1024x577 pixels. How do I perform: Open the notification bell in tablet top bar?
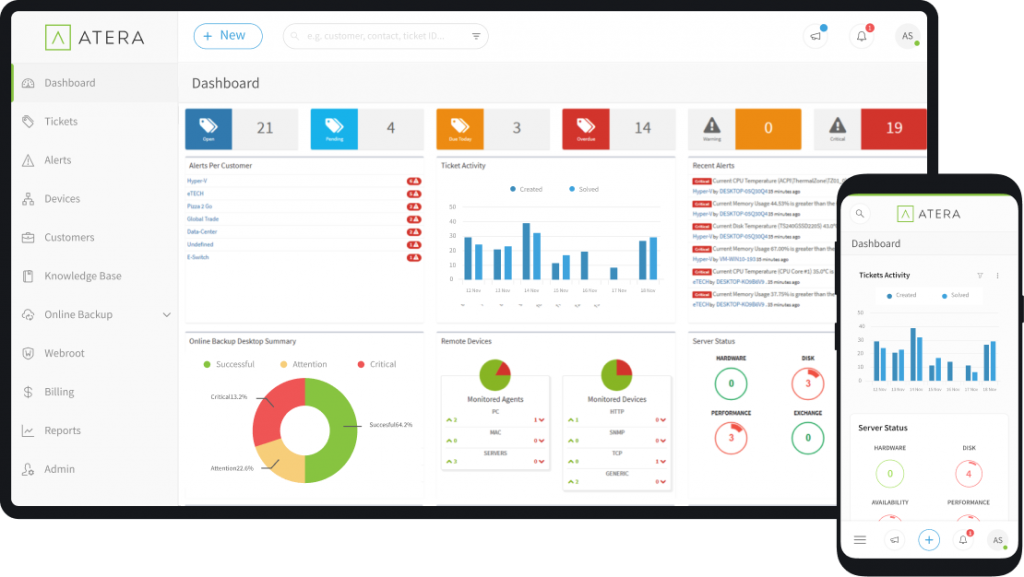tap(862, 36)
